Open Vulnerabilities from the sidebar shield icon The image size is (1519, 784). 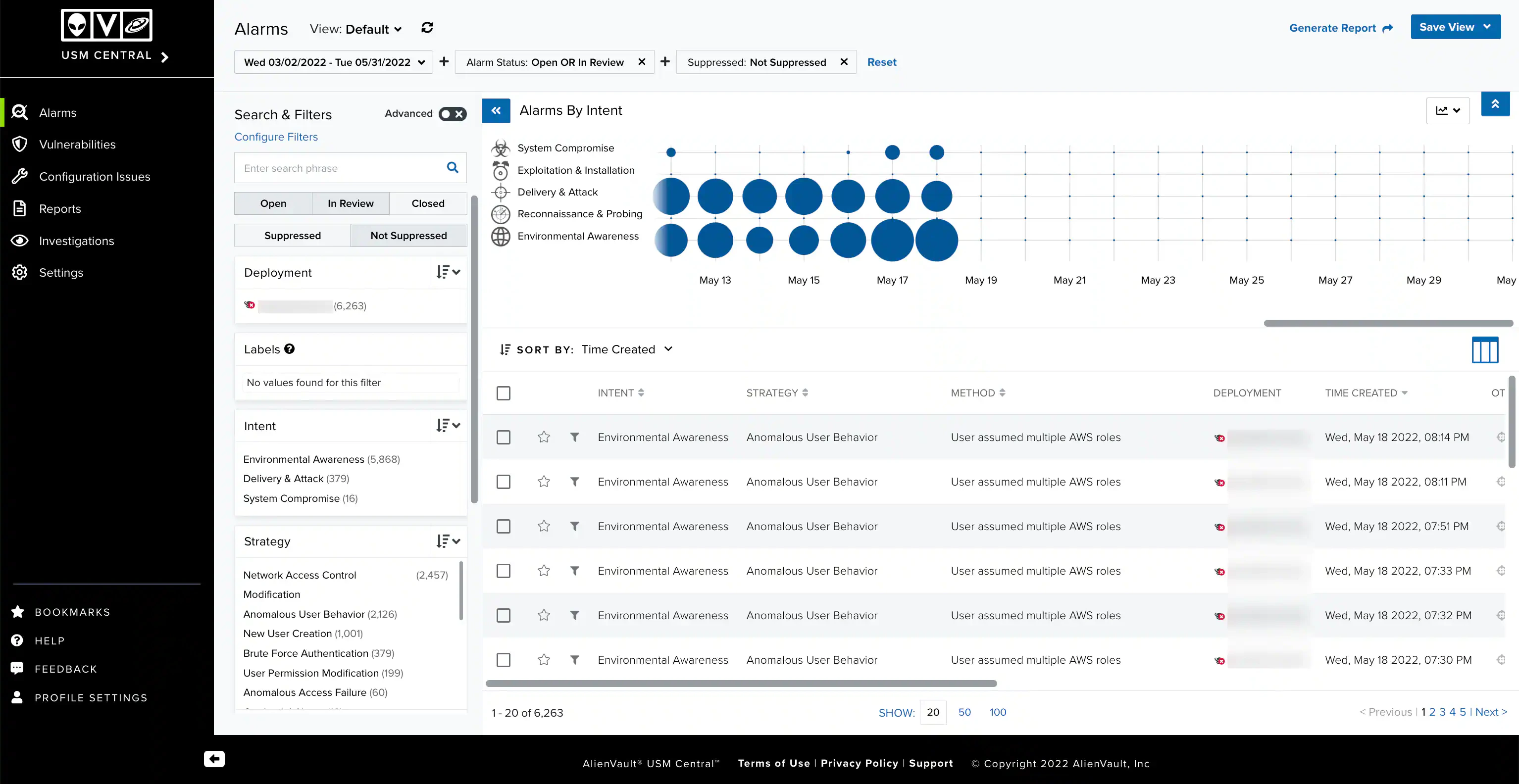tap(20, 145)
